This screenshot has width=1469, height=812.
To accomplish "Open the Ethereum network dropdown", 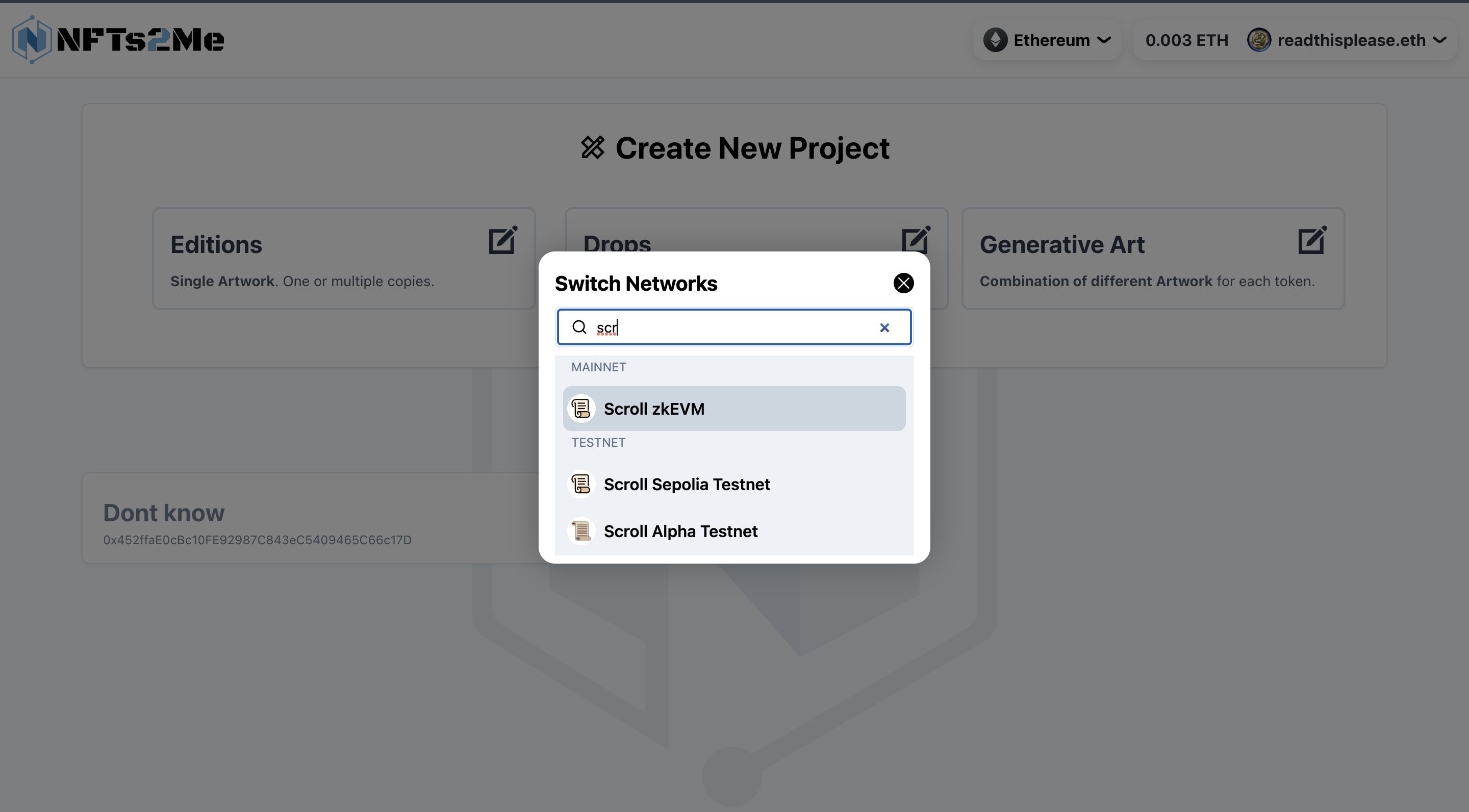I will point(1047,40).
